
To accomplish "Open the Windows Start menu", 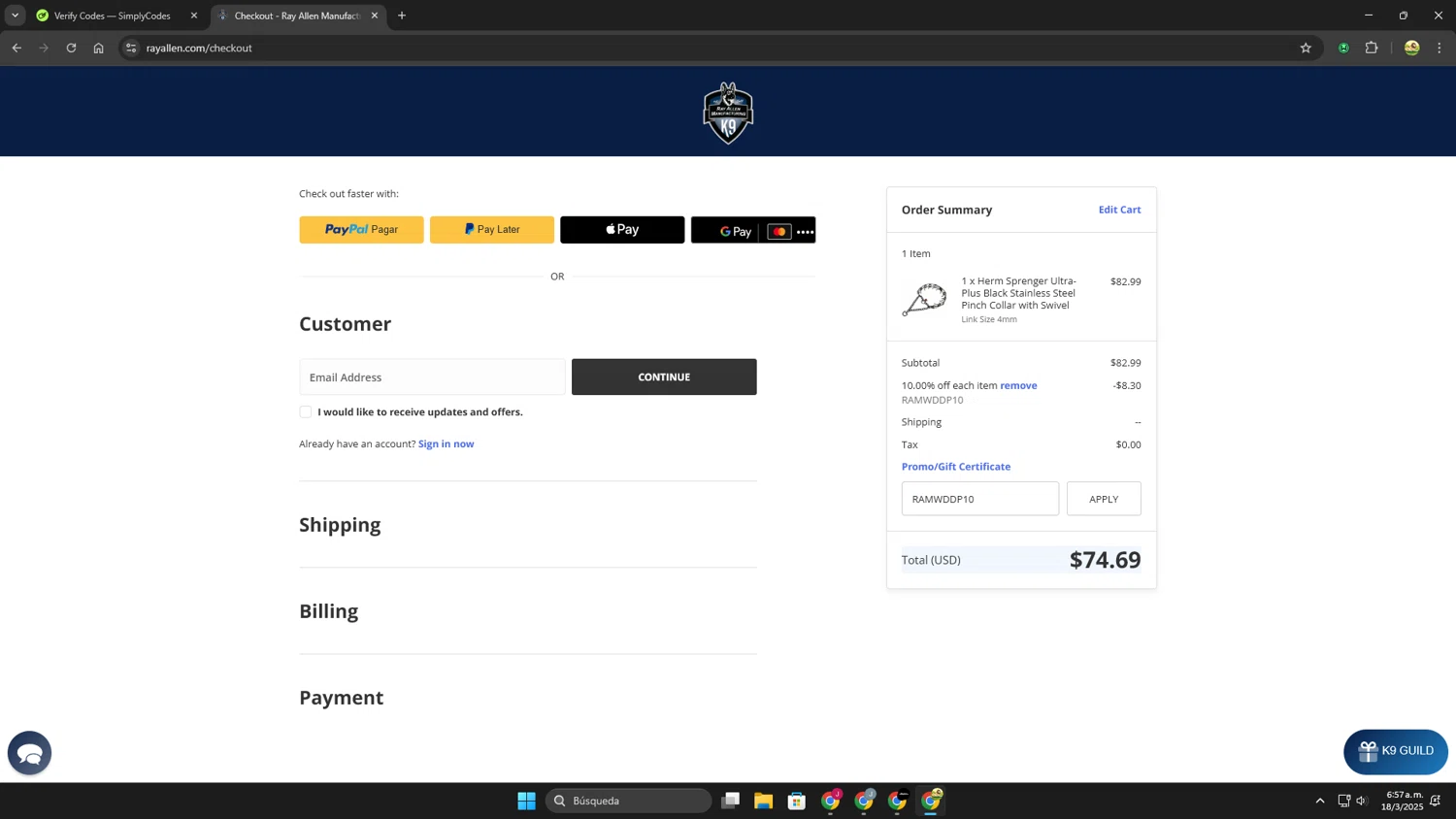I will tap(526, 801).
